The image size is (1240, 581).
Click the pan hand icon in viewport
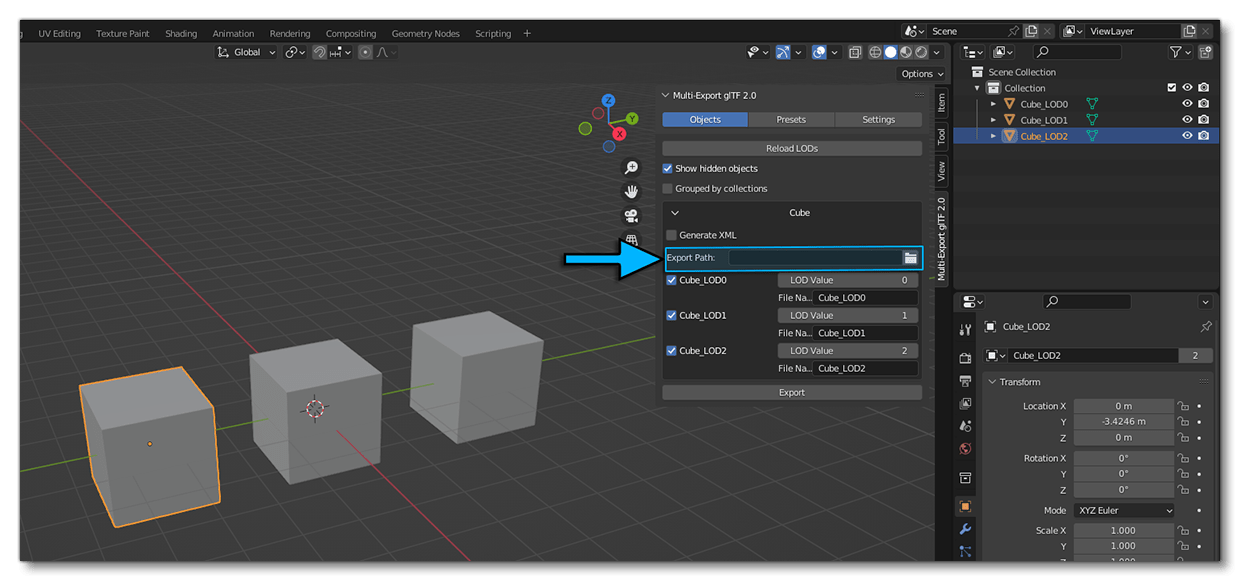(631, 191)
